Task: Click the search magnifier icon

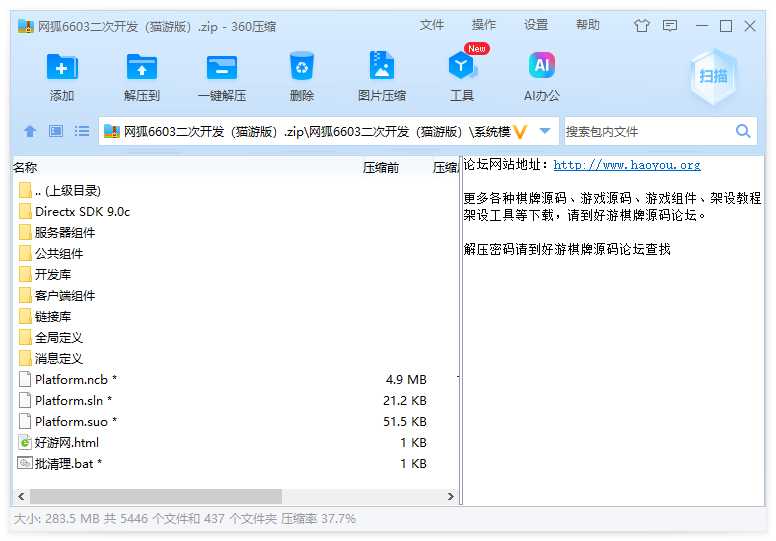Action: pos(743,131)
